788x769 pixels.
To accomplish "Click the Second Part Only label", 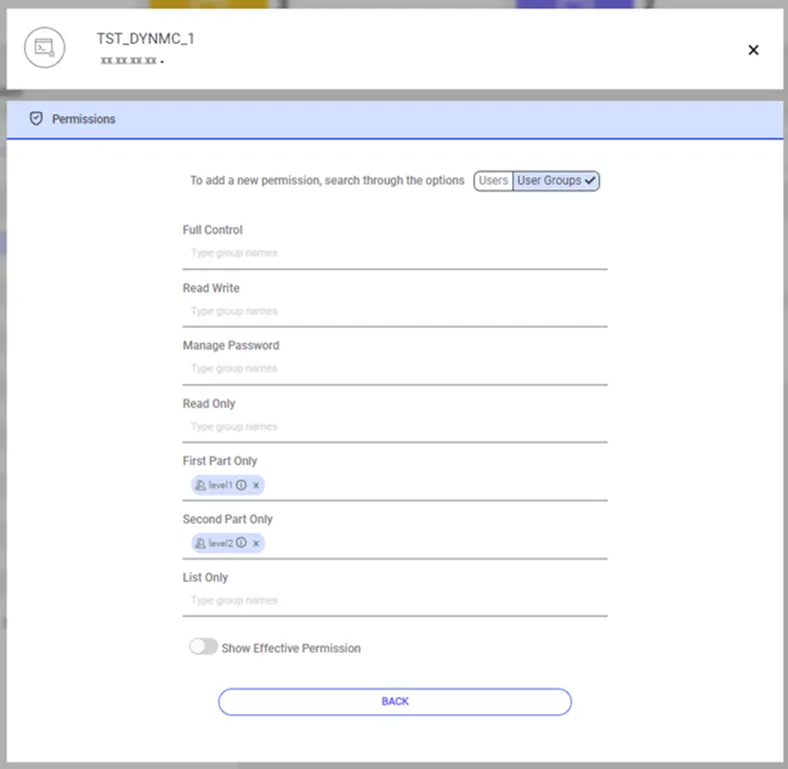I will click(x=228, y=519).
